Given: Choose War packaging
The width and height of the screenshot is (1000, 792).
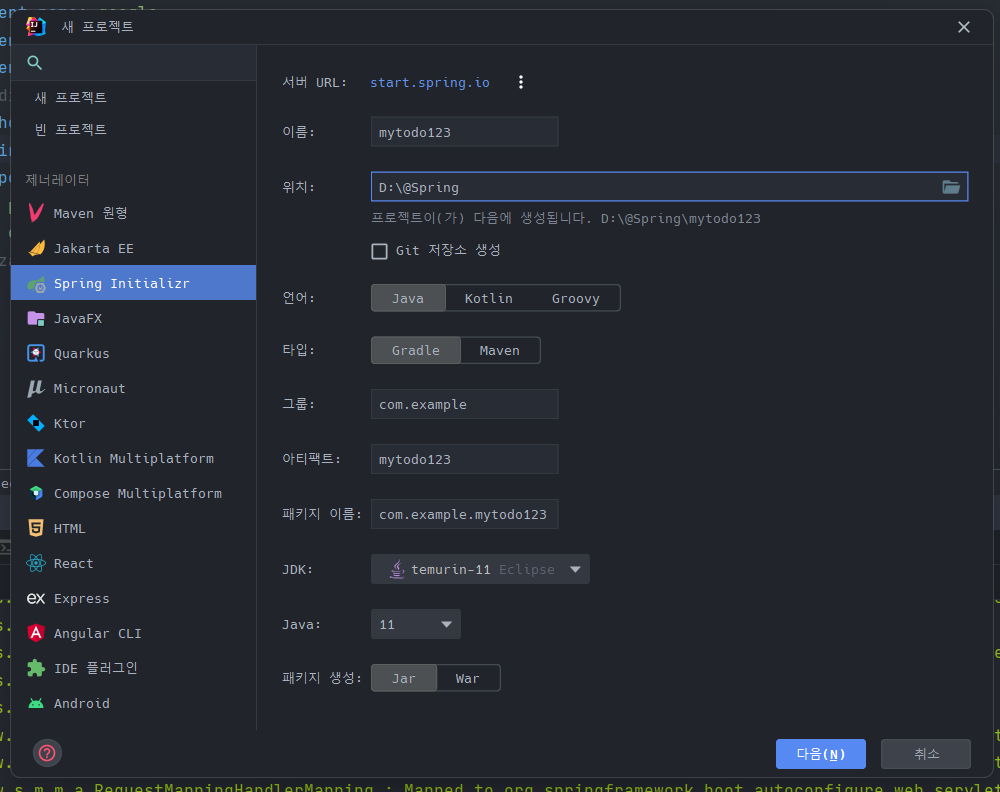Looking at the screenshot, I should pyautogui.click(x=467, y=678).
